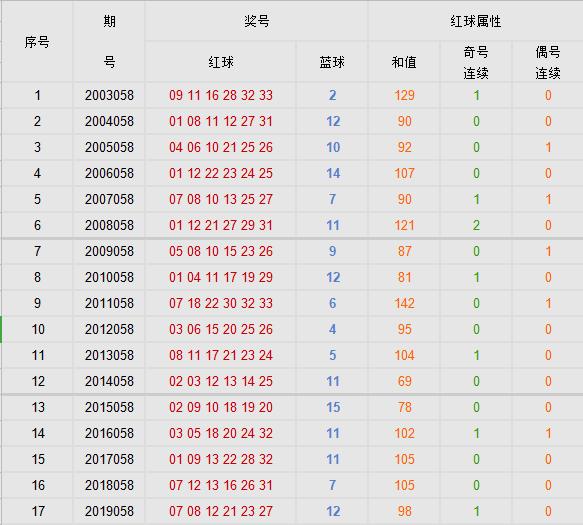
Task: Select sum value 87
Action: coord(404,251)
